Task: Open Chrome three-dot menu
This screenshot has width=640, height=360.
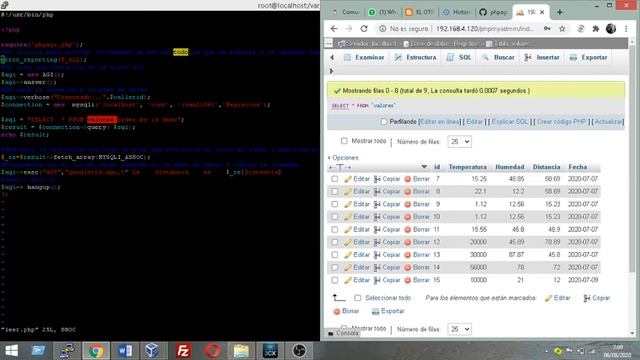Action: (x=626, y=29)
